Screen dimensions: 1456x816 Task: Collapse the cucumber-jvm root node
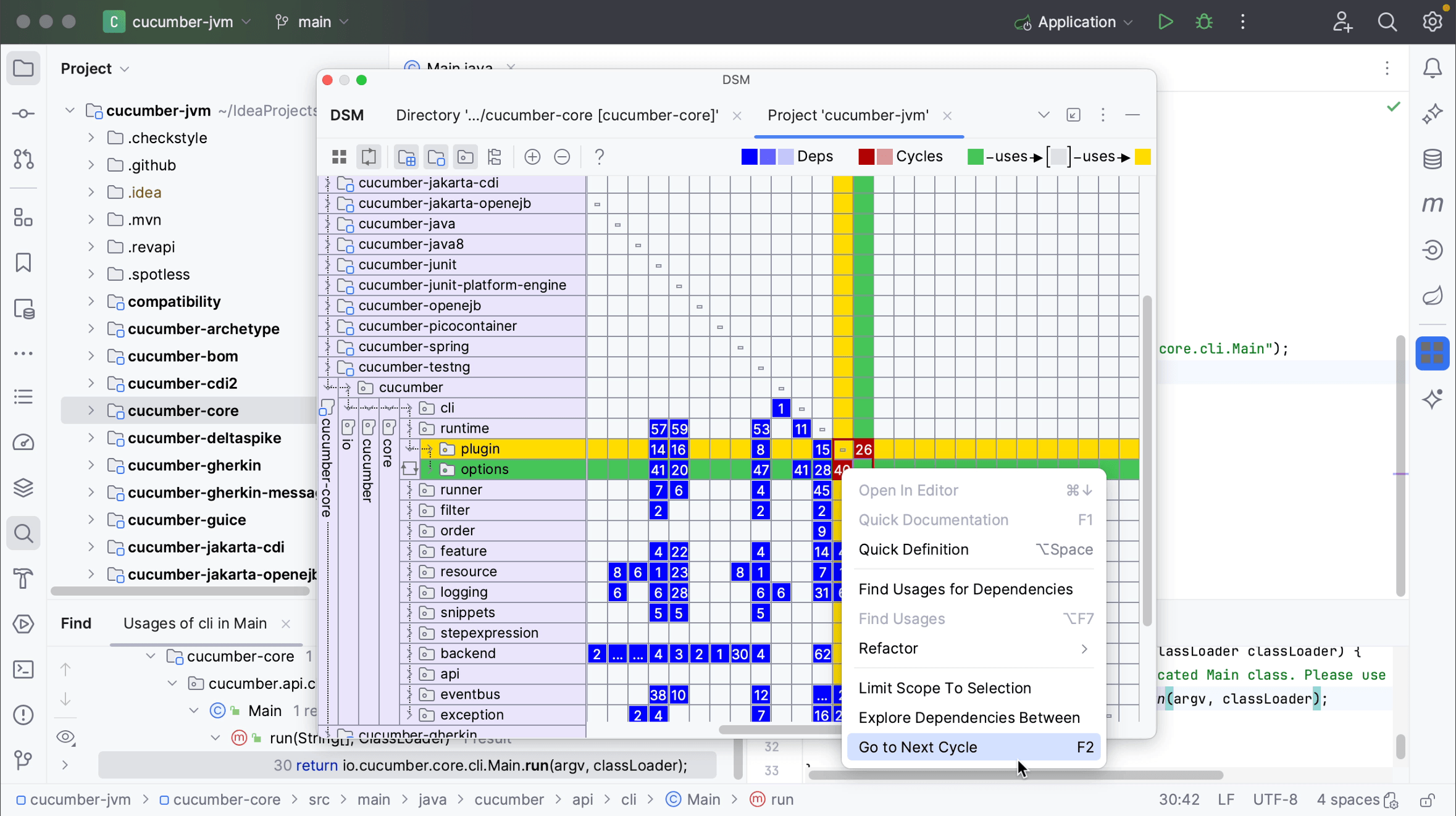[70, 110]
